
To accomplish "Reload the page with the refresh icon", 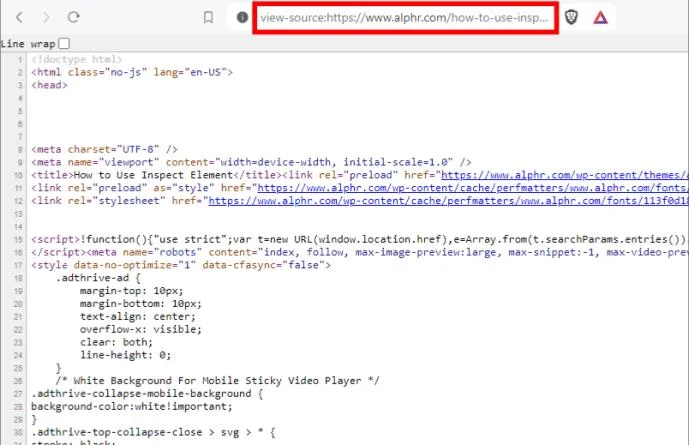I will [73, 17].
